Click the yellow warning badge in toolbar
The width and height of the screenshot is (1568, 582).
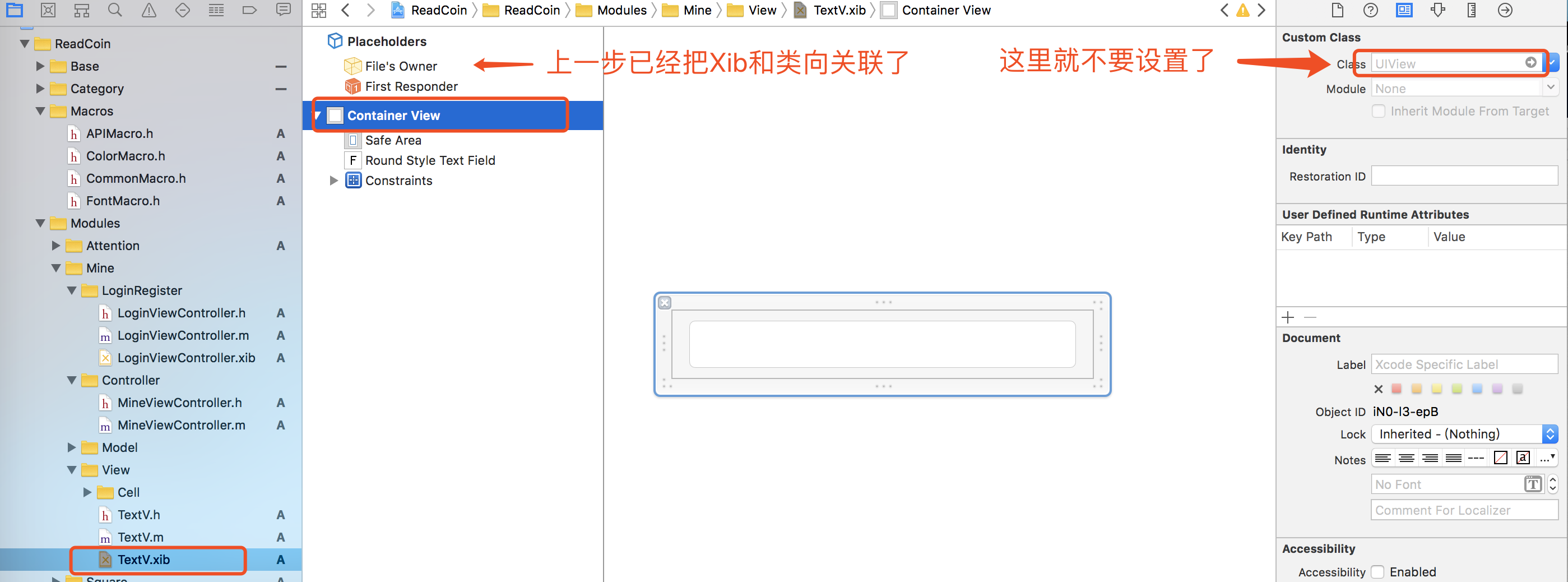(x=1242, y=10)
